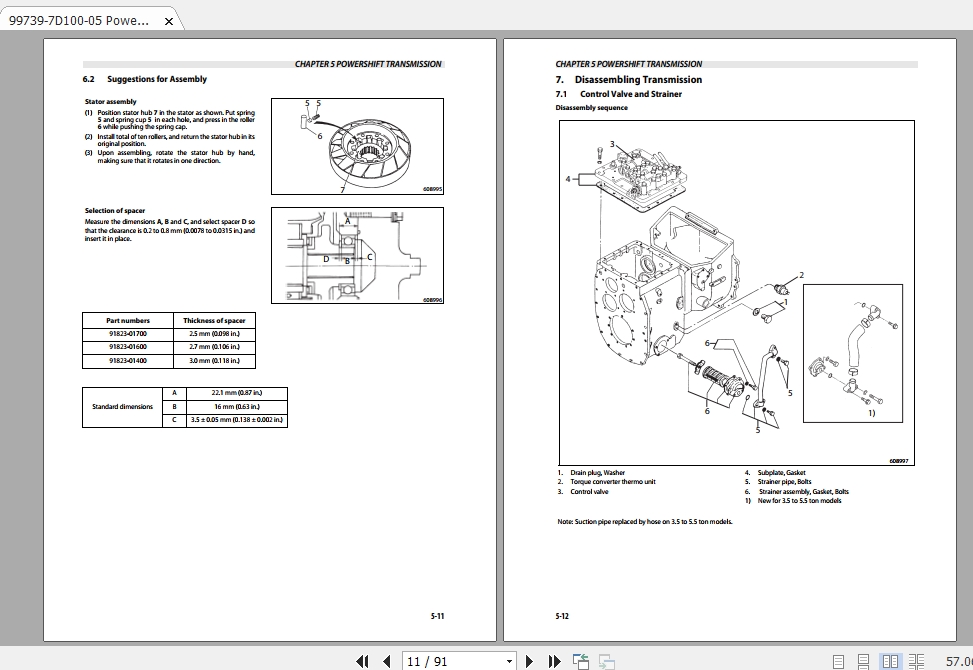This screenshot has width=973, height=670.
Task: Click part number 91823-01400 in table
Action: point(128,360)
